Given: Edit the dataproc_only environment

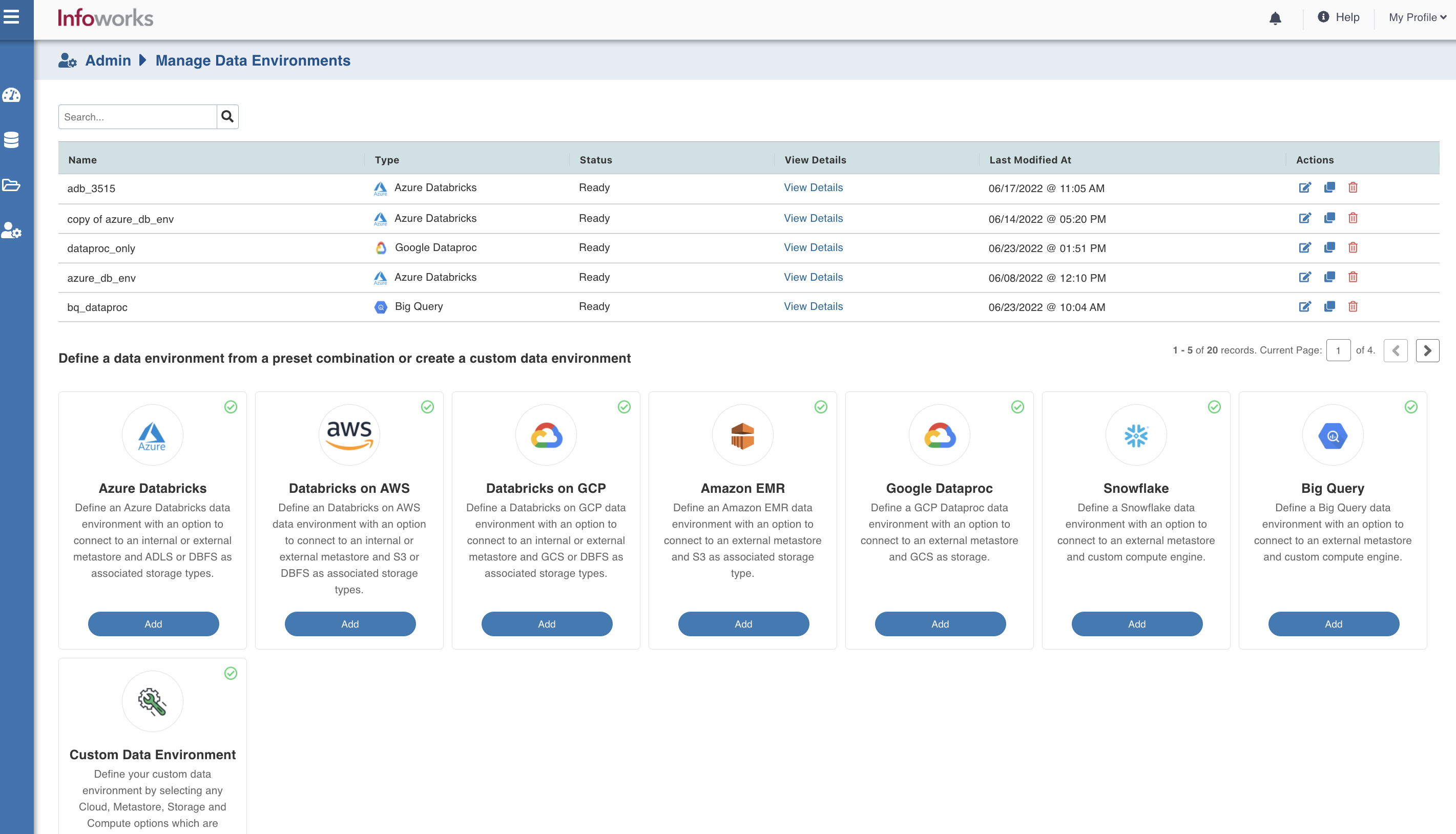Looking at the screenshot, I should (1305, 247).
